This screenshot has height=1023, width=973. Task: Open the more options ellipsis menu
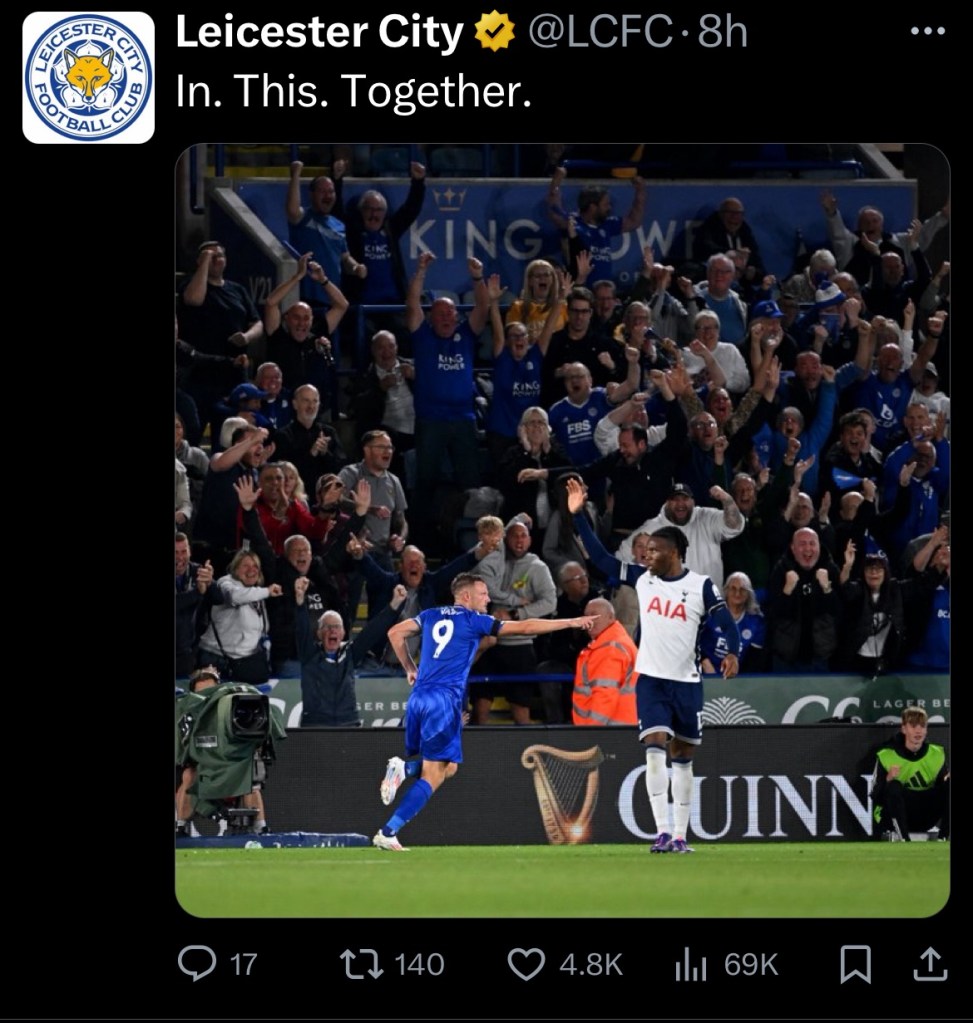927,31
